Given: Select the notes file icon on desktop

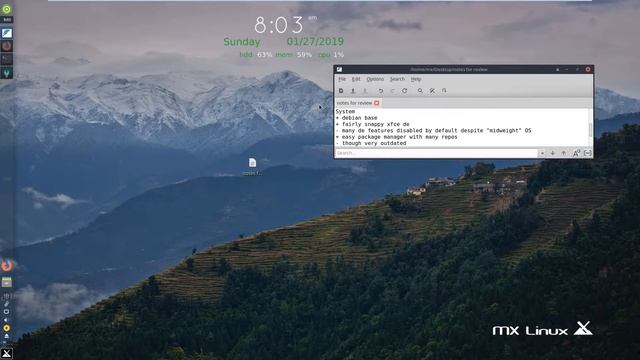Looking at the screenshot, I should point(252,167).
